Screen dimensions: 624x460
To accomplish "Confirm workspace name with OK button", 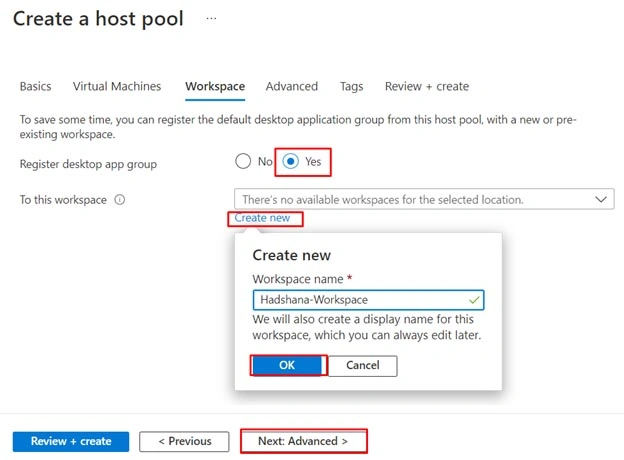I will (287, 365).
